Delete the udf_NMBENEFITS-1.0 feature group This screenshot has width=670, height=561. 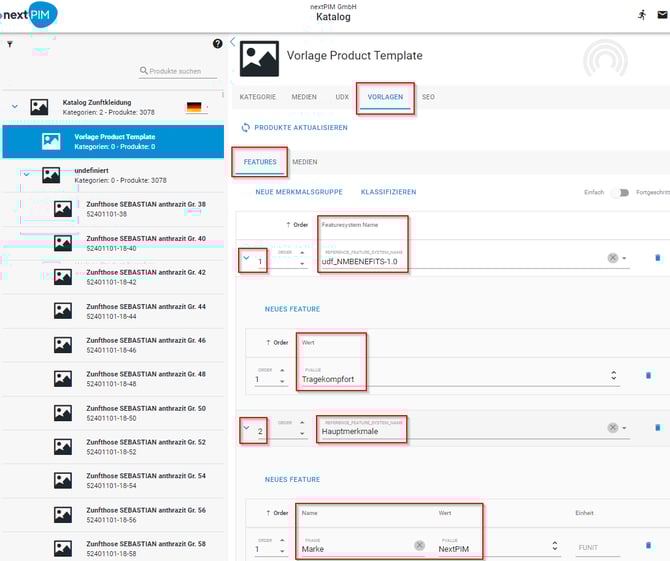pos(658,258)
